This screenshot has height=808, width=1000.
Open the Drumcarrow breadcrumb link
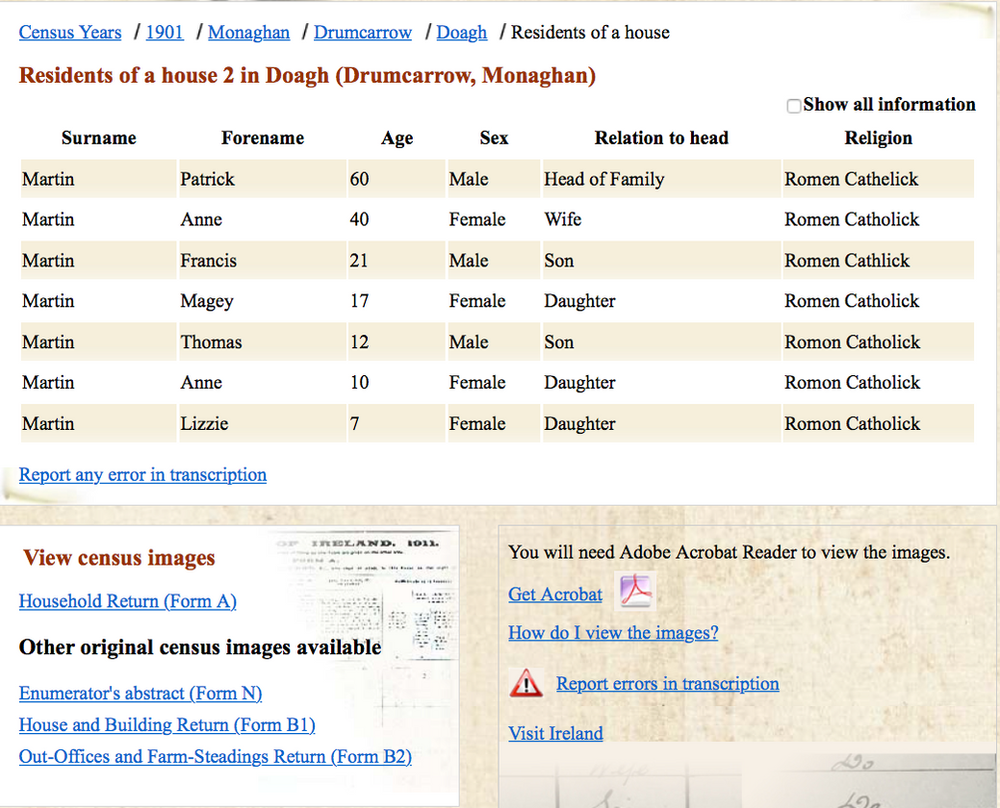[362, 32]
